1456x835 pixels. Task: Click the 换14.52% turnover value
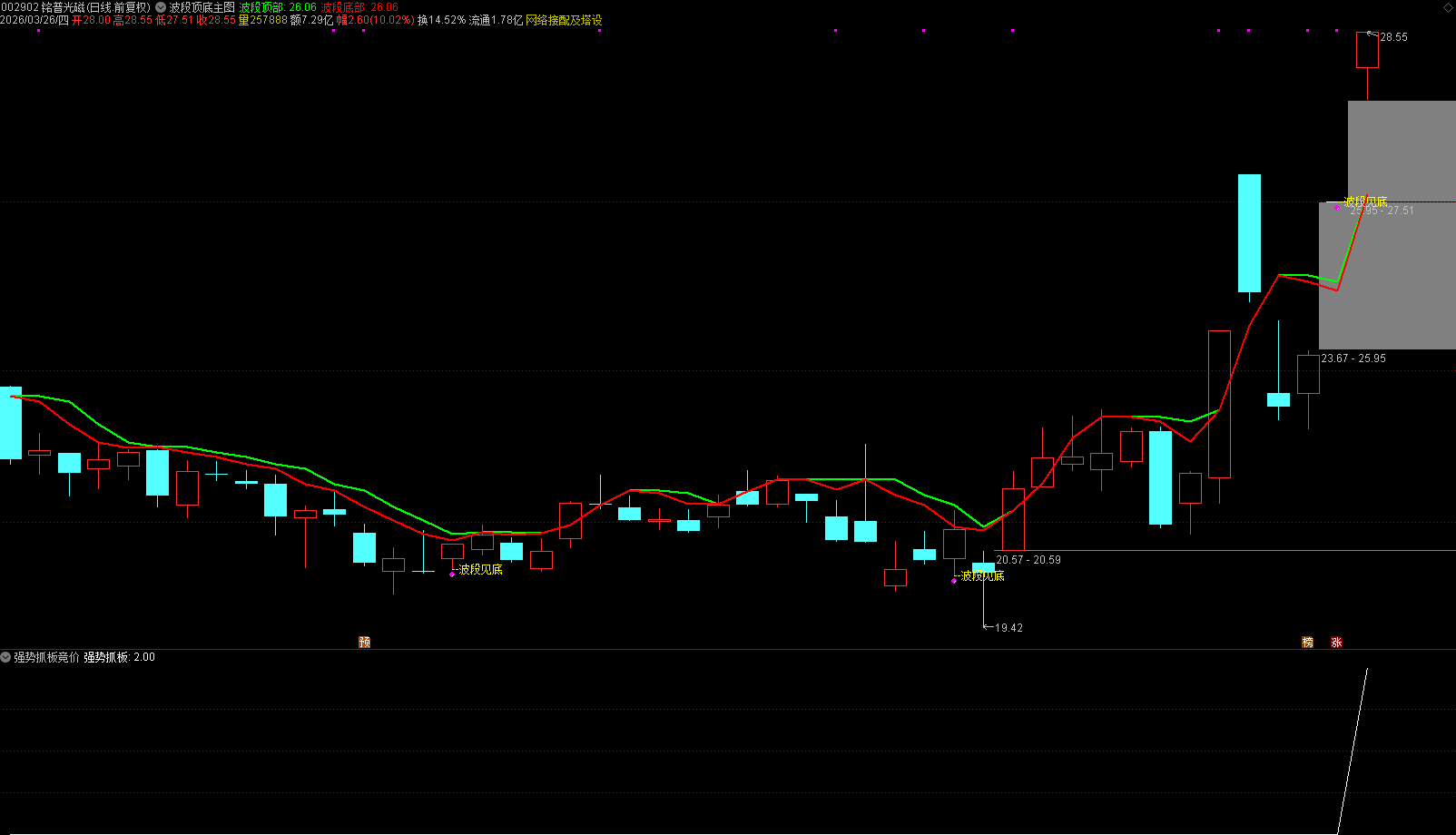[x=441, y=20]
